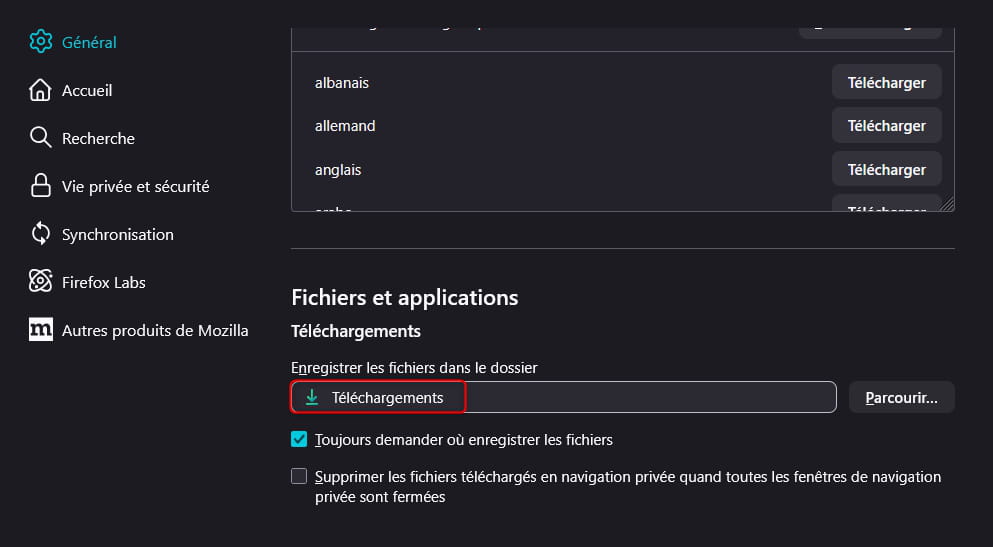993x547 pixels.
Task: Click the Recherche magnifier icon
Action: click(x=41, y=138)
